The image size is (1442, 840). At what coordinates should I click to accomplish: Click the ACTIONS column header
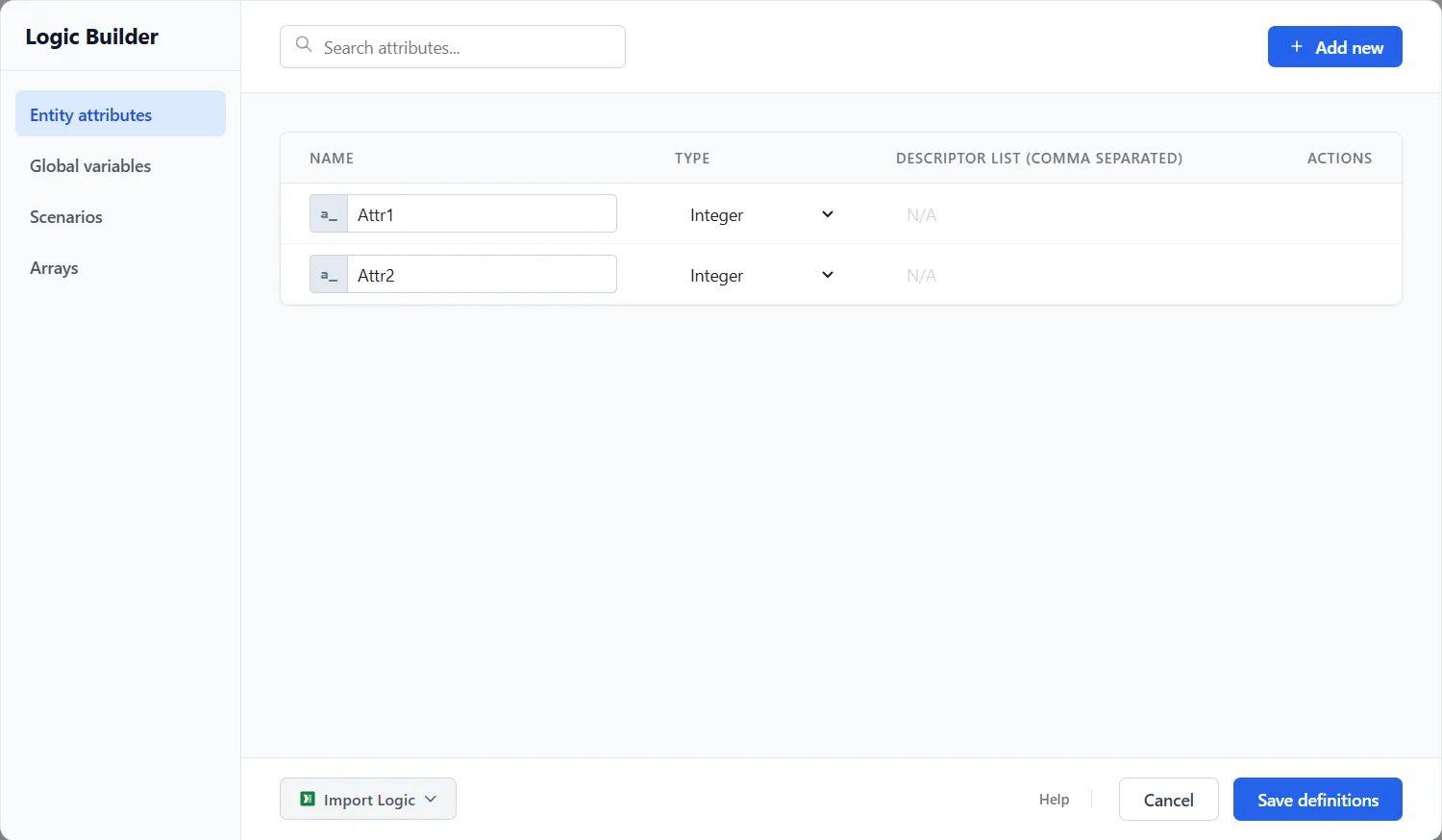(1339, 158)
